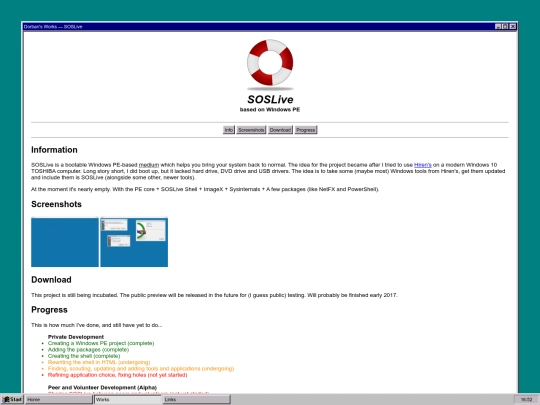540x405 pixels.
Task: Click the SOSLive title text
Action: pos(270,100)
